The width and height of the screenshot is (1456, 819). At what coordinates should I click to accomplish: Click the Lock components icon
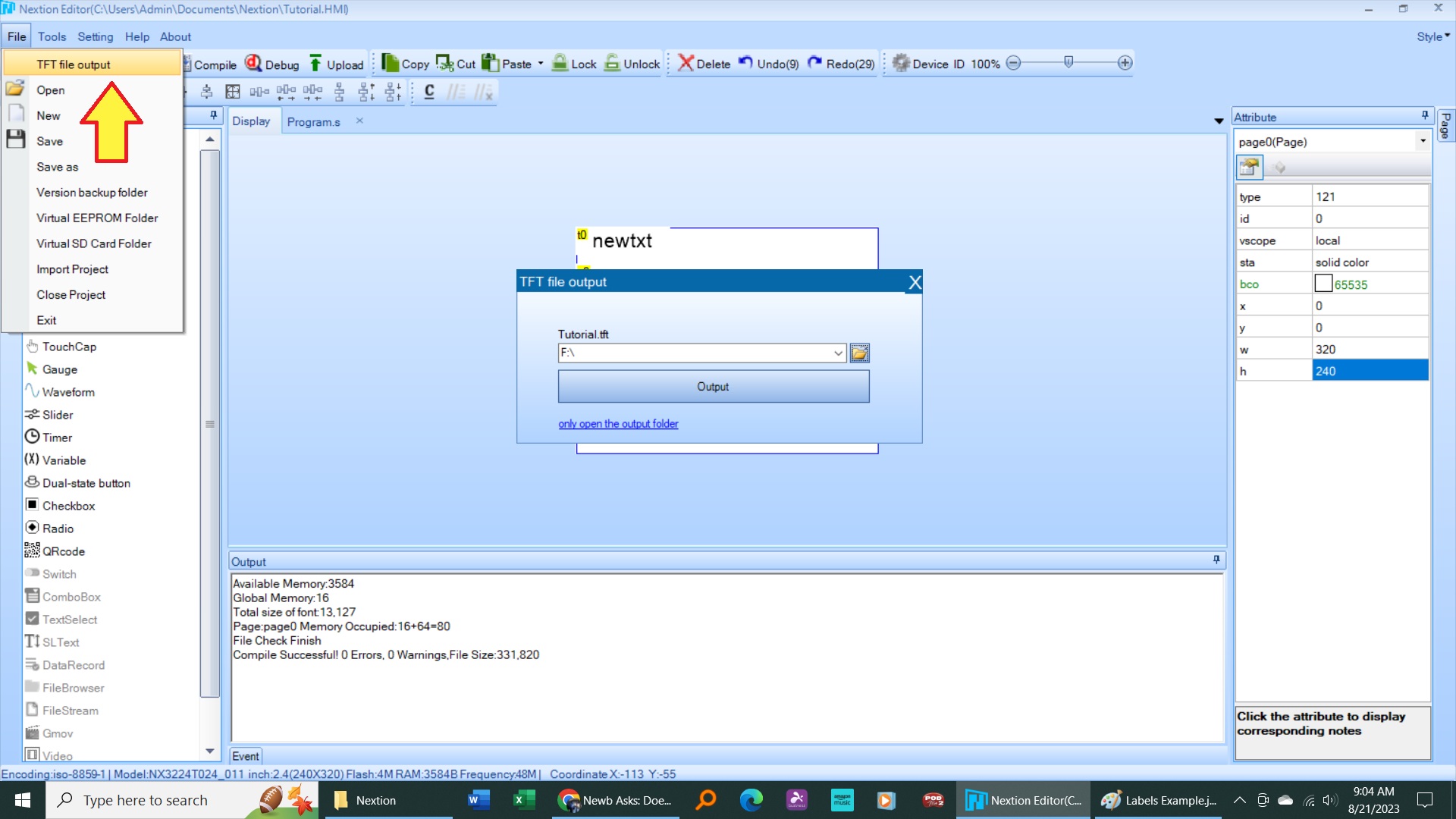pos(560,64)
